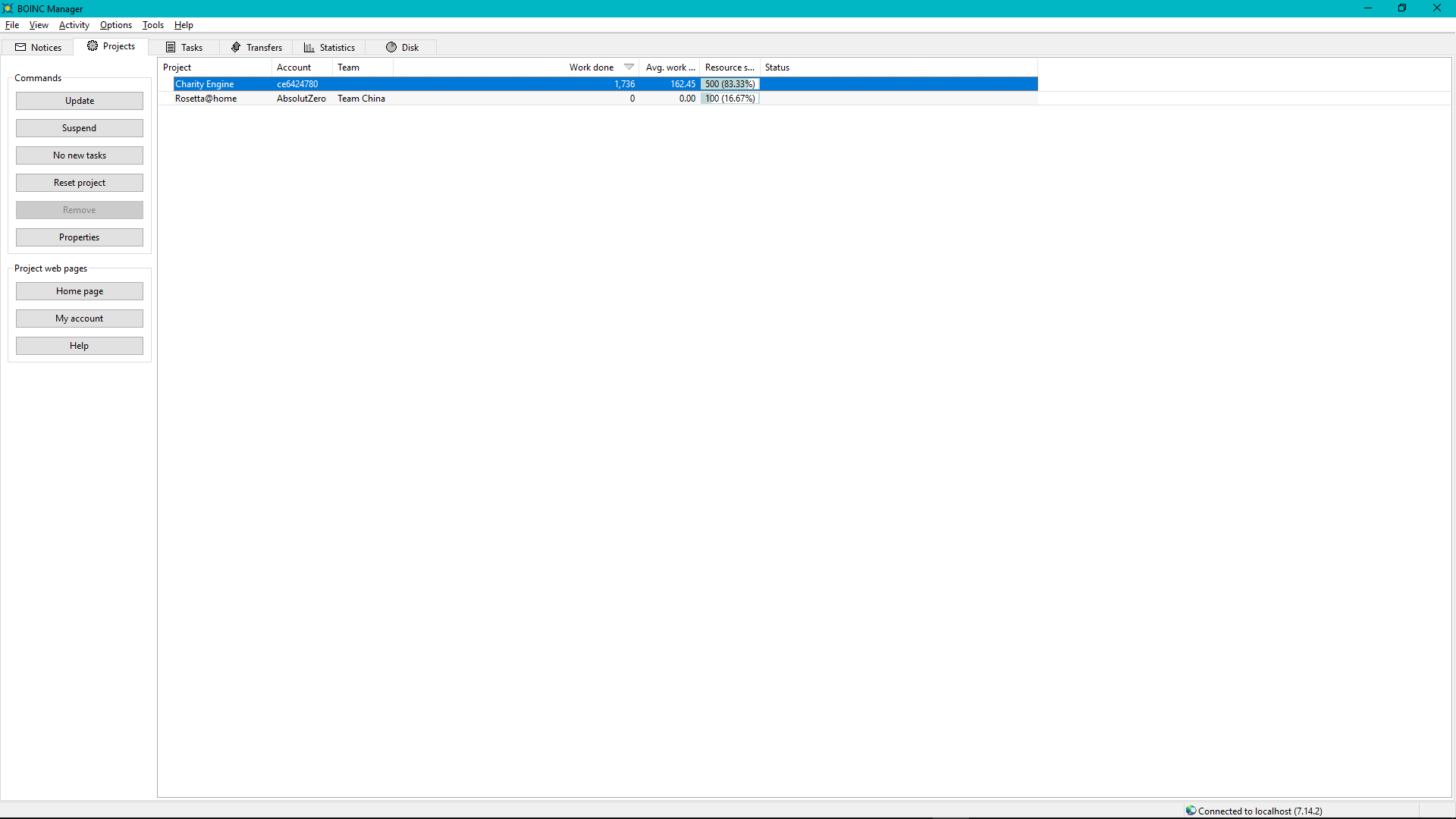Click the Statistics tab chart icon
Screen dimensions: 1456x819
[309, 47]
